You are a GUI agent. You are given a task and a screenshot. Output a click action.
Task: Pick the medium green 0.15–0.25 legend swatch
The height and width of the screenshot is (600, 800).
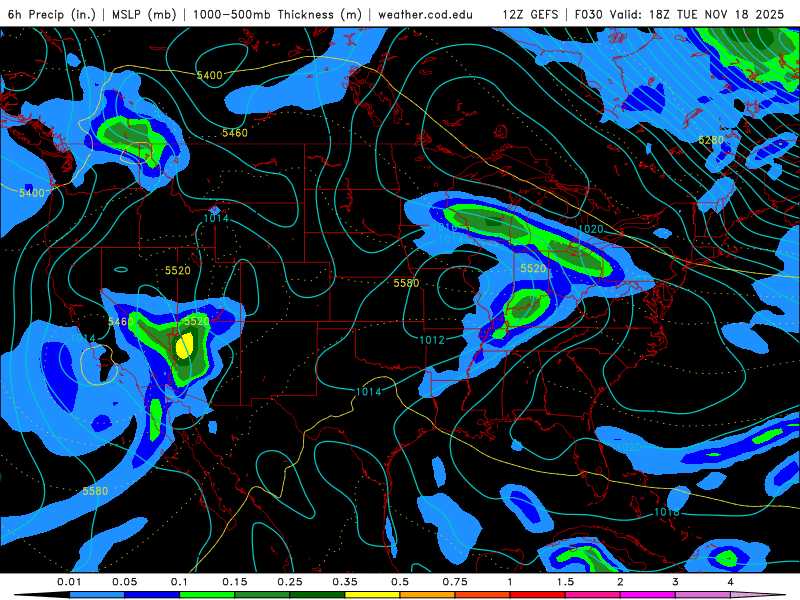(x=262, y=595)
